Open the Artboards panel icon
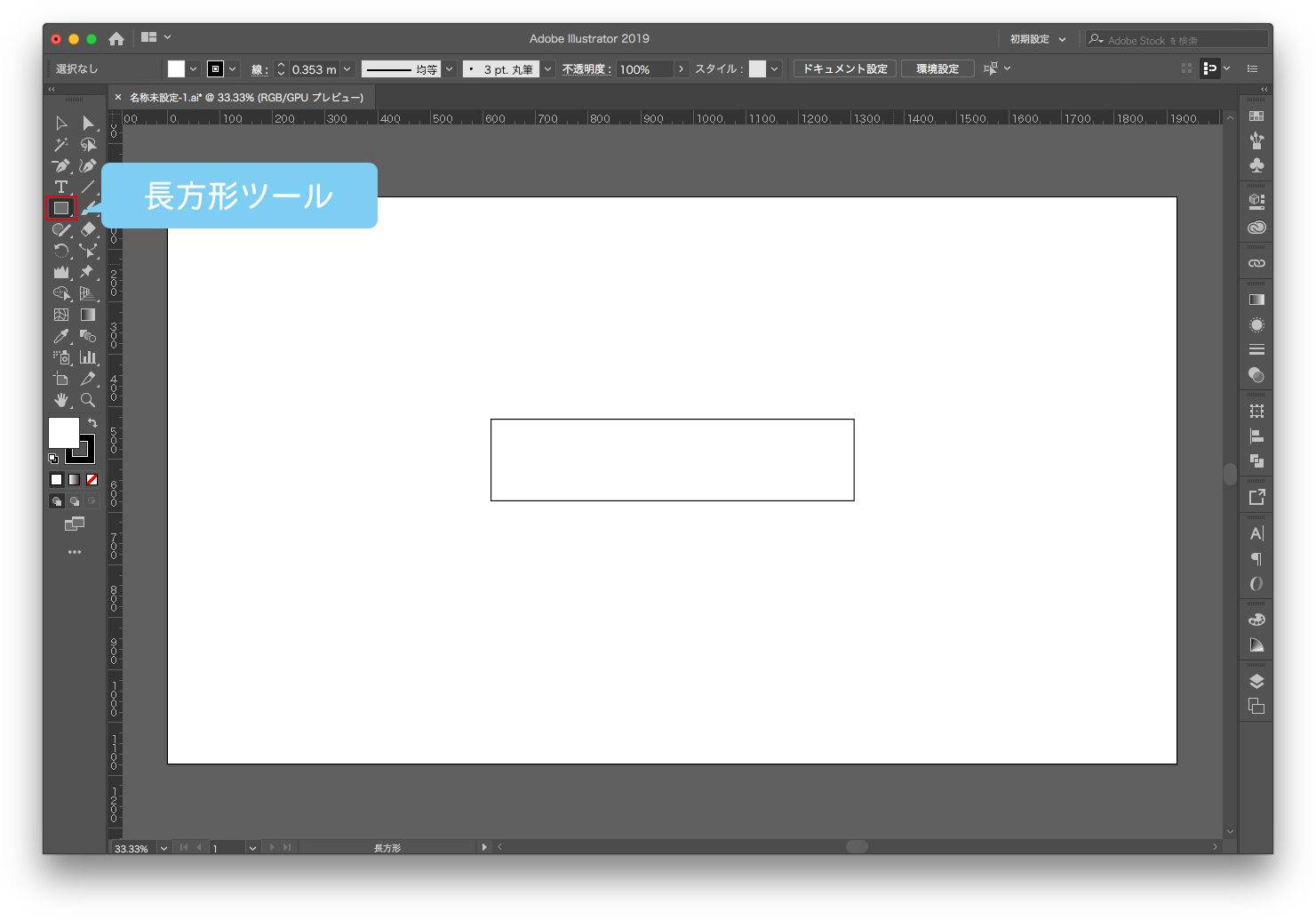Image resolution: width=1316 pixels, height=920 pixels. tap(1256, 706)
